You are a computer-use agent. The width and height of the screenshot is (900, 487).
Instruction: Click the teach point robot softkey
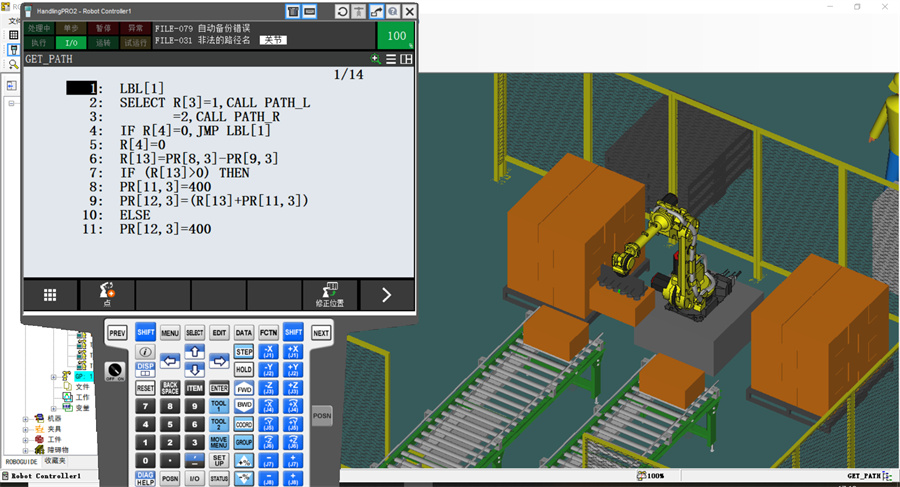click(x=106, y=294)
